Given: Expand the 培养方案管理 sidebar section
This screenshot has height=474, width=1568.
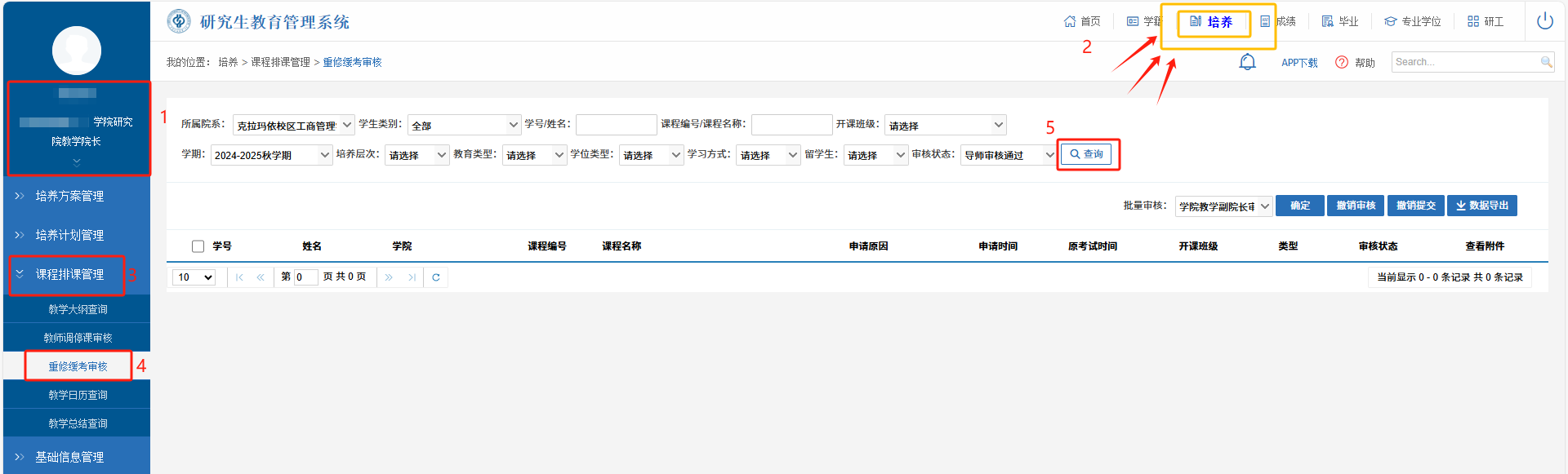Looking at the screenshot, I should click(69, 196).
